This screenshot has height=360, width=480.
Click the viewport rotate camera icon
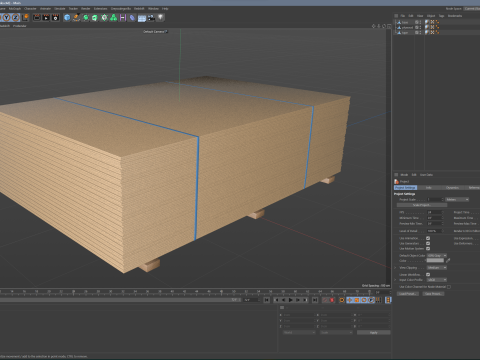pyautogui.click(x=384, y=26)
